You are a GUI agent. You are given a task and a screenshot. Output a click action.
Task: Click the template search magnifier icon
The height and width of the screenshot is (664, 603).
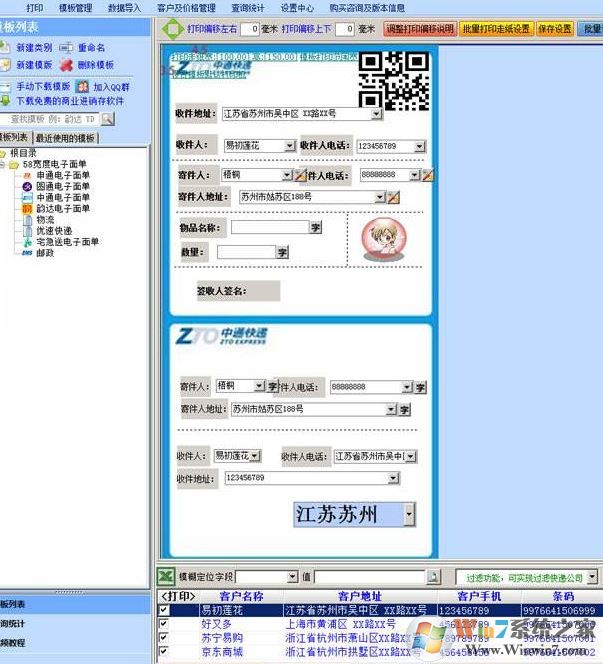tap(108, 119)
